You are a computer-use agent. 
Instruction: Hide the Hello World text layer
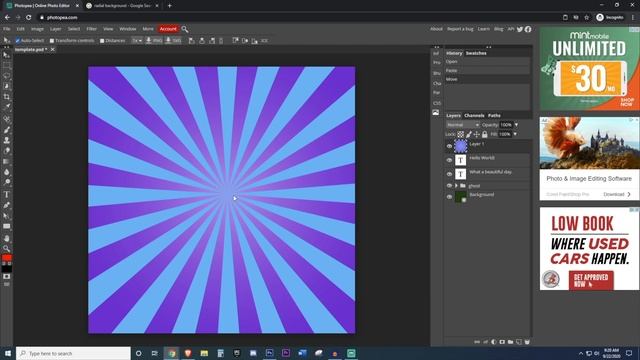449,160
